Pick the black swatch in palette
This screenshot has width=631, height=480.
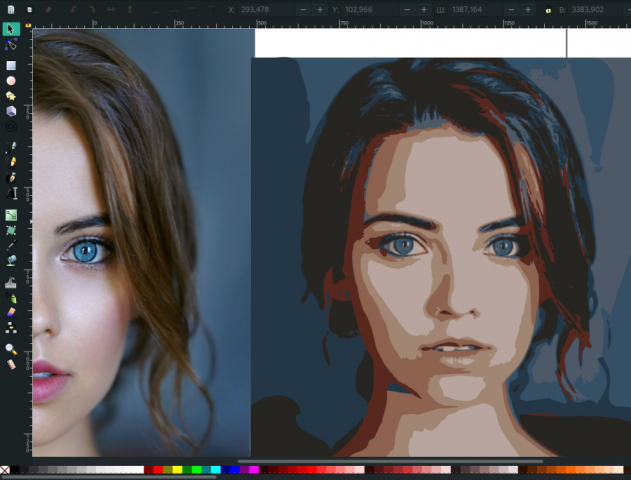tap(14, 470)
